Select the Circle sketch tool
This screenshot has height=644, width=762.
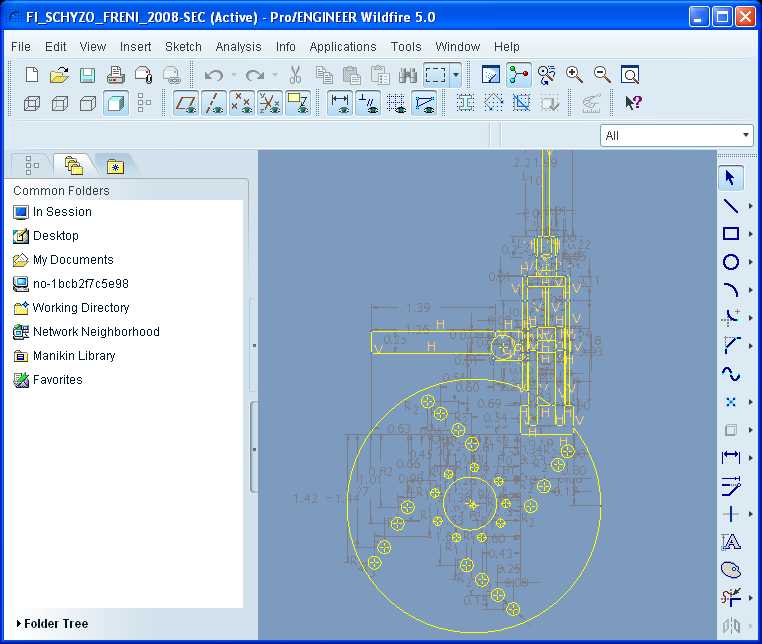click(x=731, y=262)
